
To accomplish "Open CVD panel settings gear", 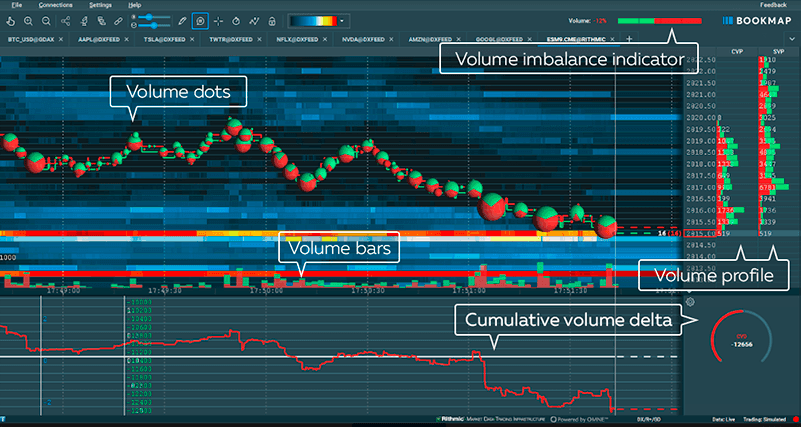I will click(x=689, y=302).
